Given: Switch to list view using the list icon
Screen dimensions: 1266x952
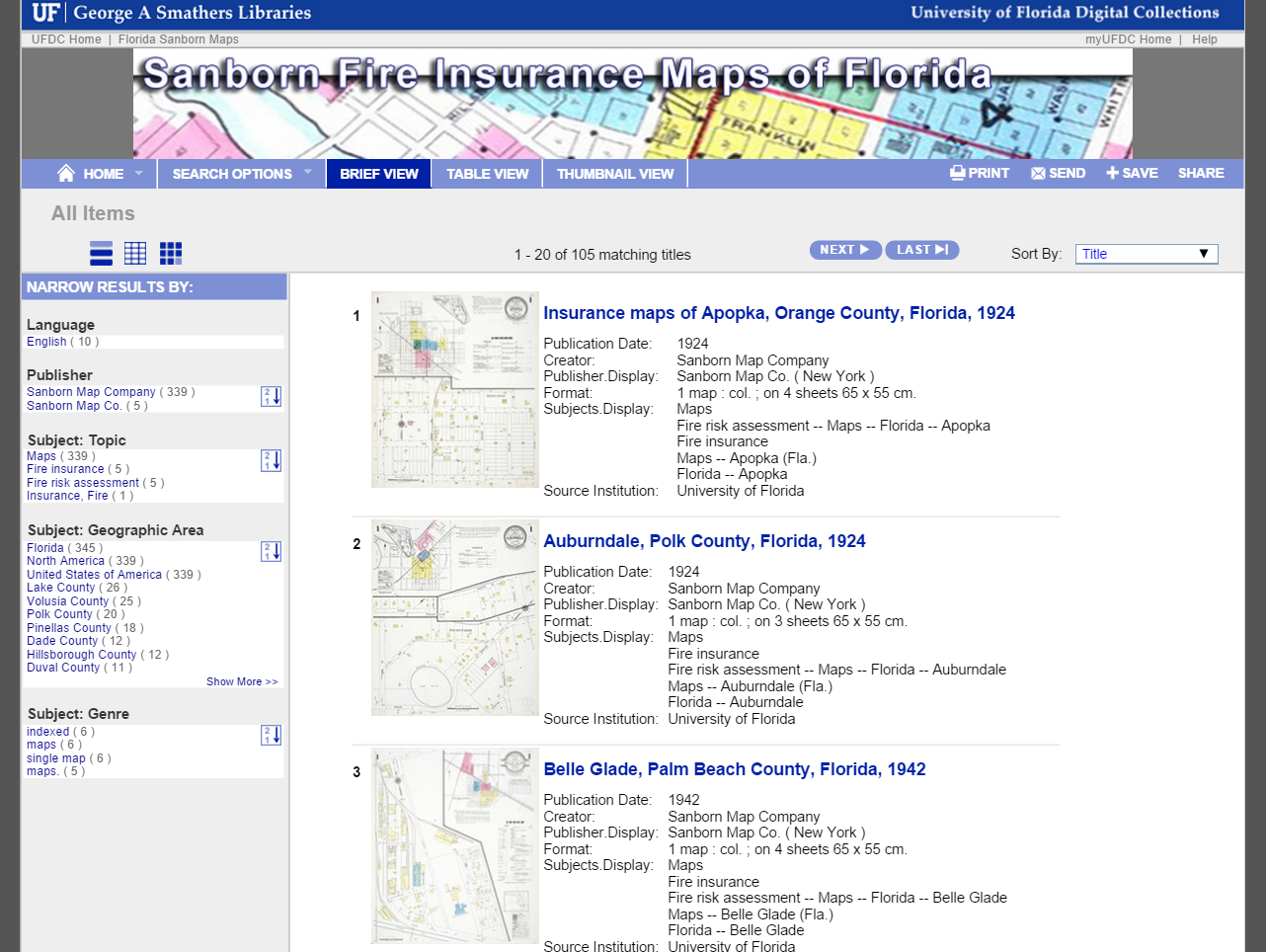Looking at the screenshot, I should (x=100, y=253).
